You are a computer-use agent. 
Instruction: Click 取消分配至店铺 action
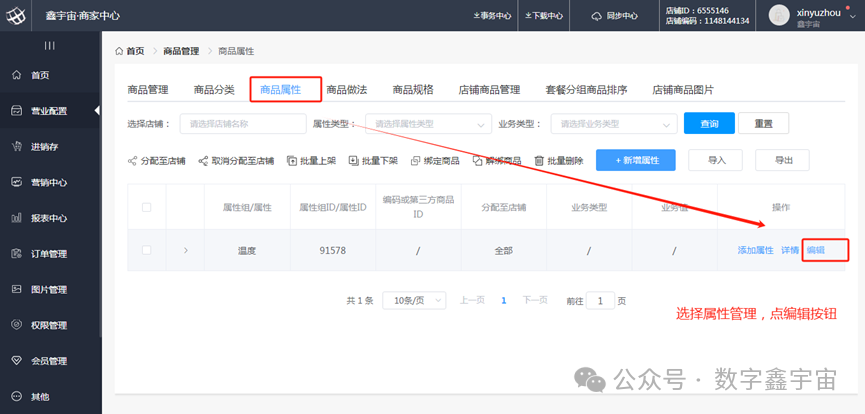coord(236,161)
